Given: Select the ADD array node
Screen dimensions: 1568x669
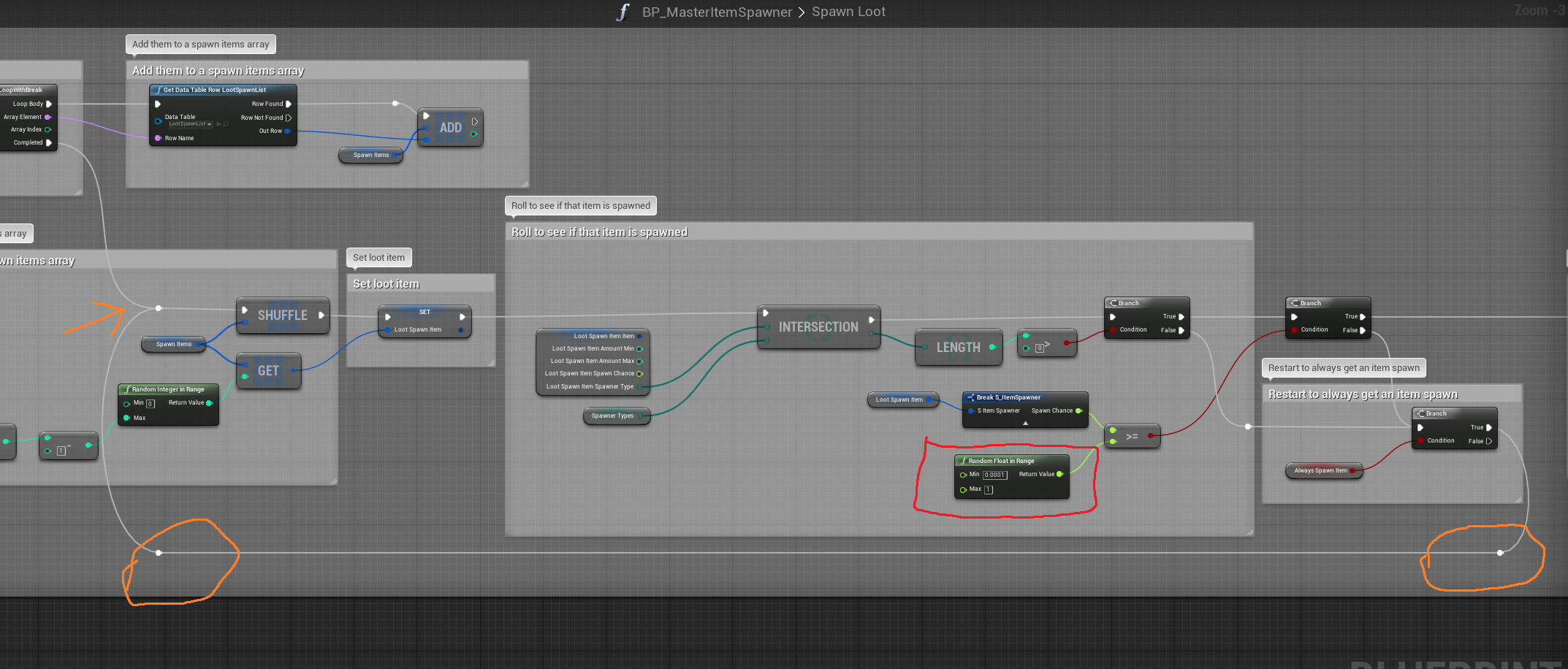Looking at the screenshot, I should coord(450,128).
